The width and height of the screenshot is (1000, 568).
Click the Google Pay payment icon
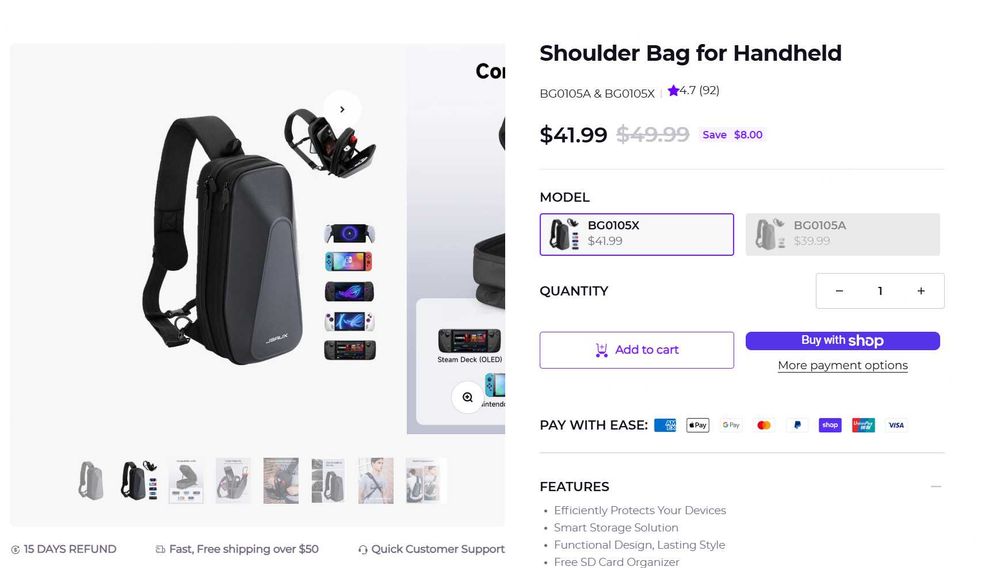click(x=731, y=425)
